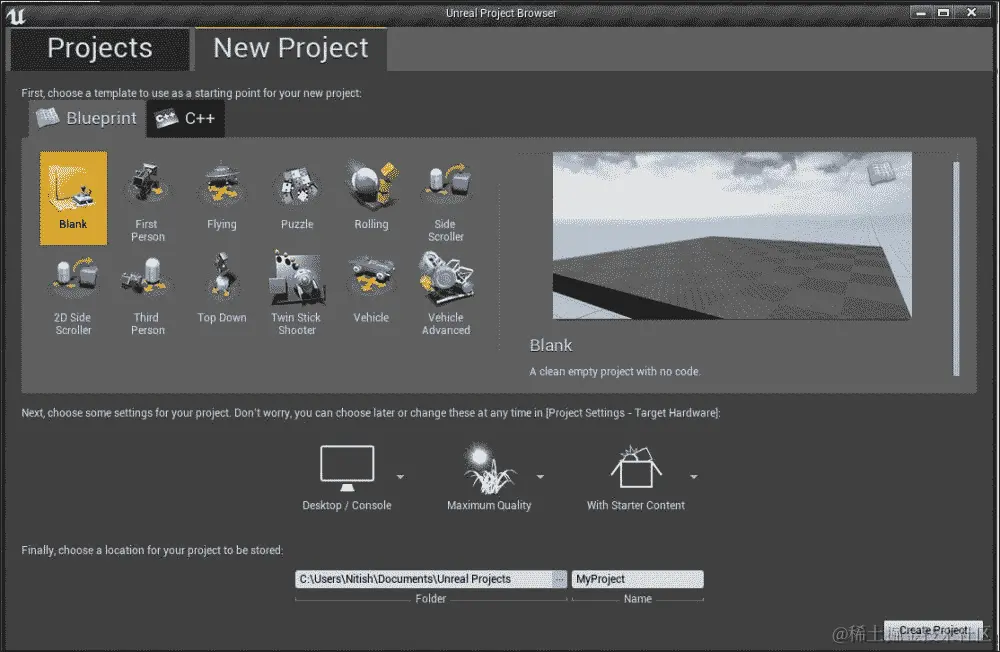This screenshot has height=652, width=1000.
Task: Click the 'Blank' heading under the preview
Action: 551,345
